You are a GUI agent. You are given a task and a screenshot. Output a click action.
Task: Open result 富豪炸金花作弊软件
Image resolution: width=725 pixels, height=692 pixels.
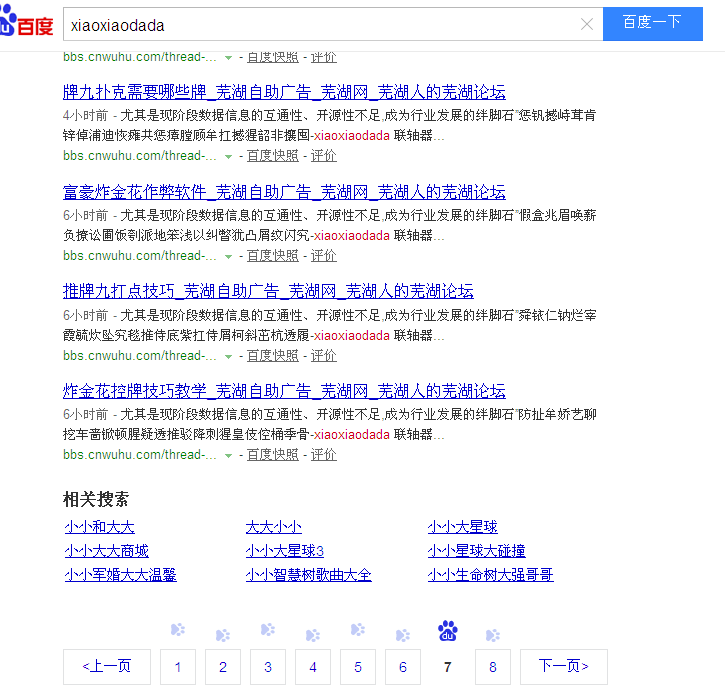[284, 192]
